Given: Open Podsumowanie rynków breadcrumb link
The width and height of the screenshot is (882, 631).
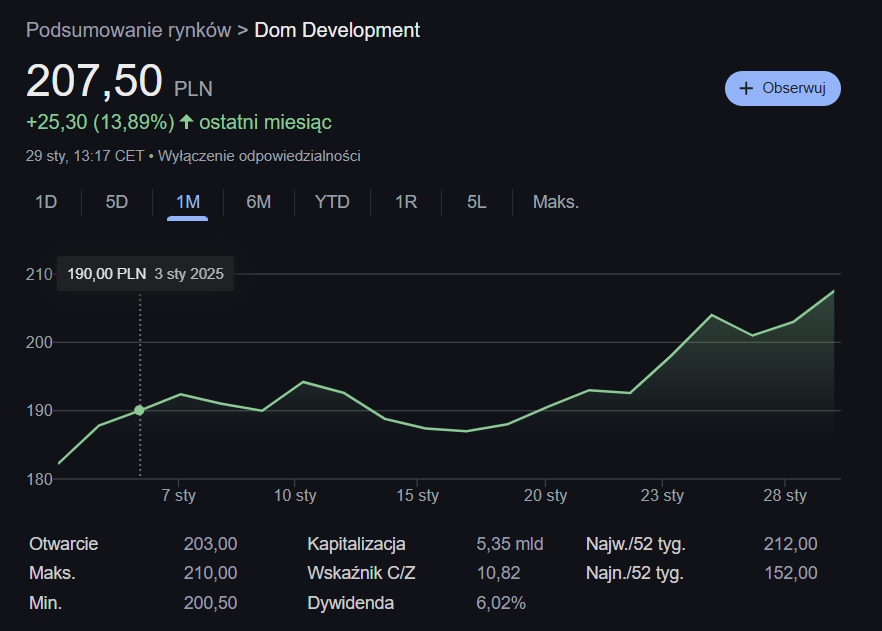Looking at the screenshot, I should point(128,30).
